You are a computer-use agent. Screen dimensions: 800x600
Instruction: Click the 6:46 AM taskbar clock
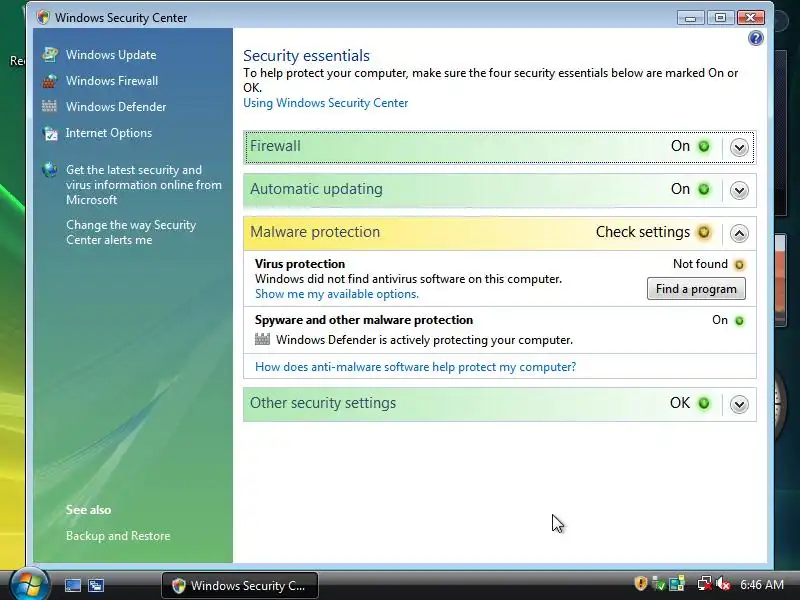coord(762,584)
